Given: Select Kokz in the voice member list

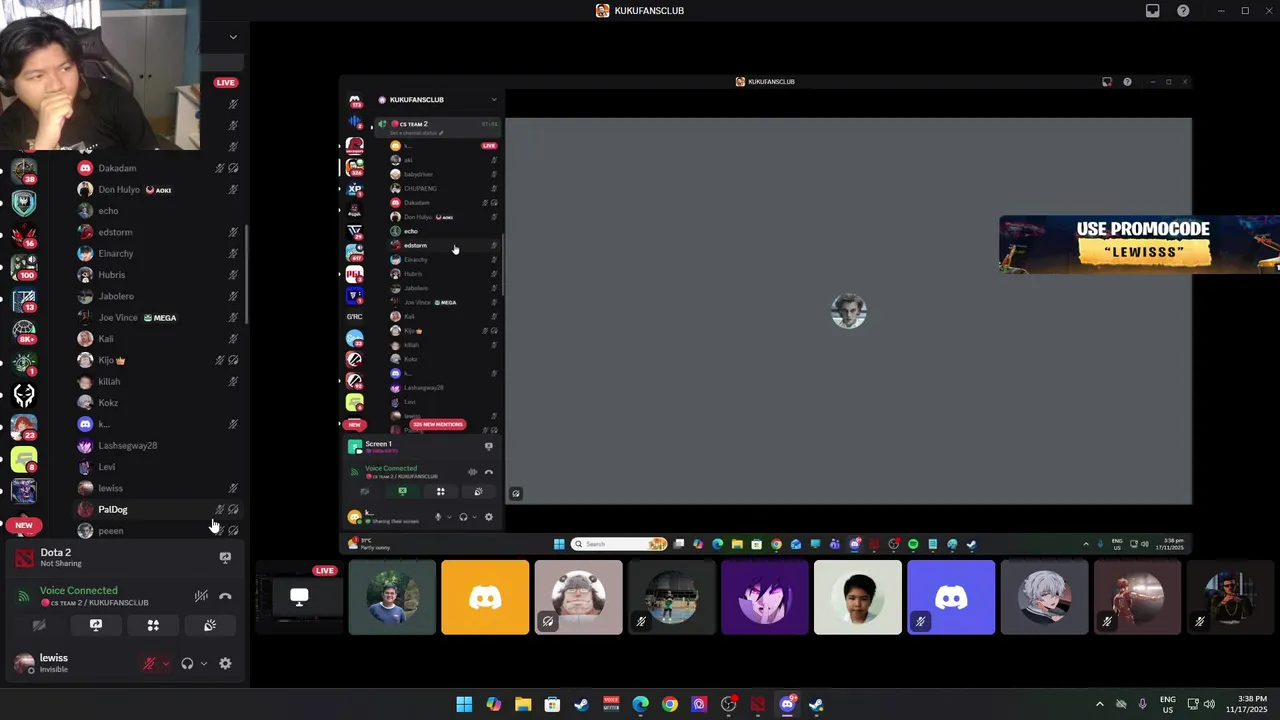Looking at the screenshot, I should [x=160, y=403].
